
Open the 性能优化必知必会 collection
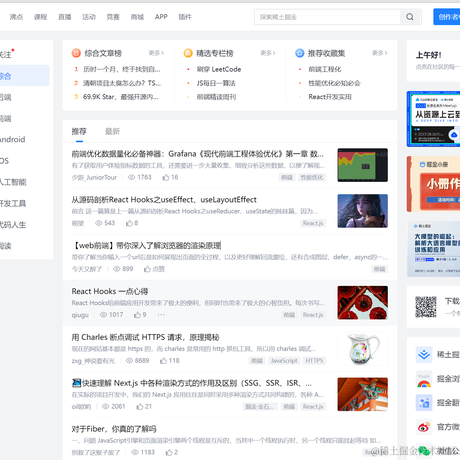(334, 83)
